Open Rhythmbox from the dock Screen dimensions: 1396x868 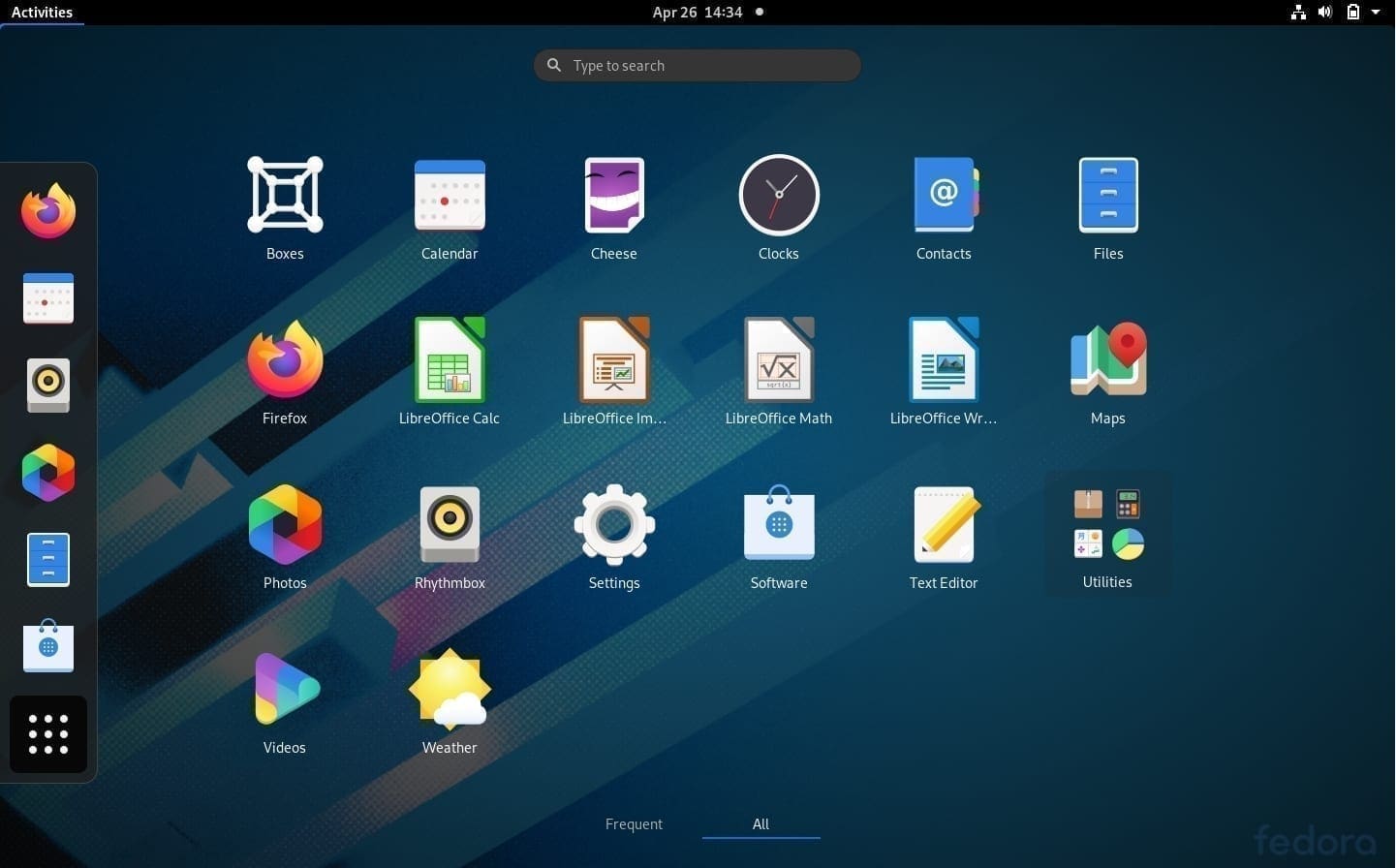point(48,386)
